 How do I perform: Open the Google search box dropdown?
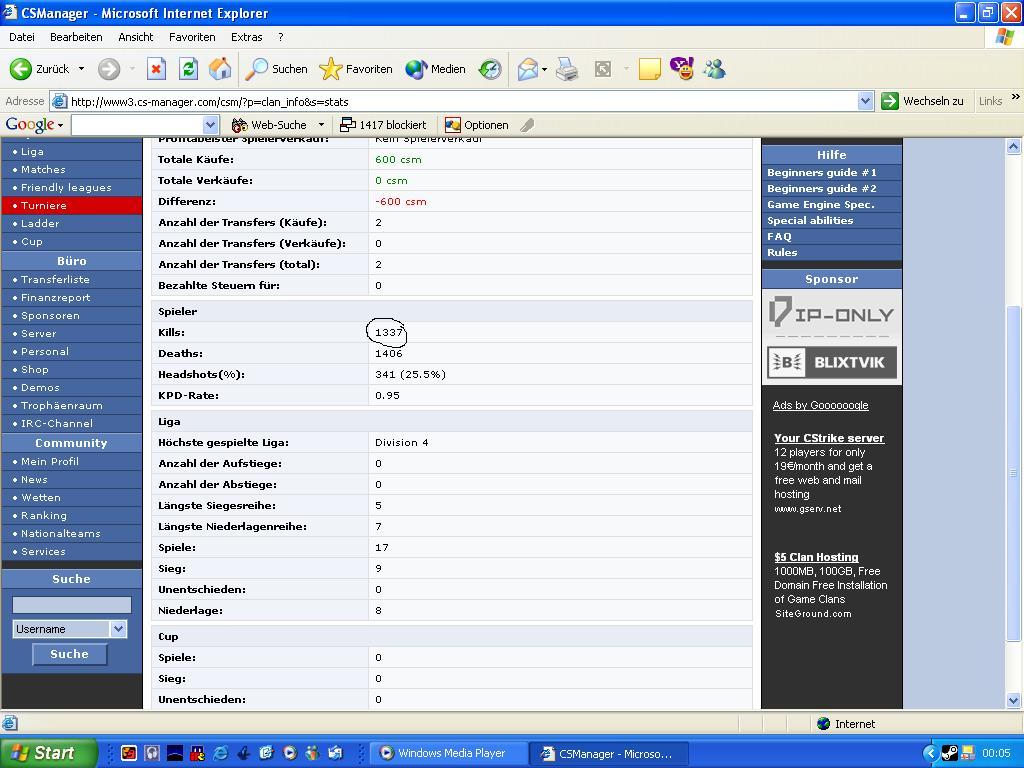click(210, 125)
